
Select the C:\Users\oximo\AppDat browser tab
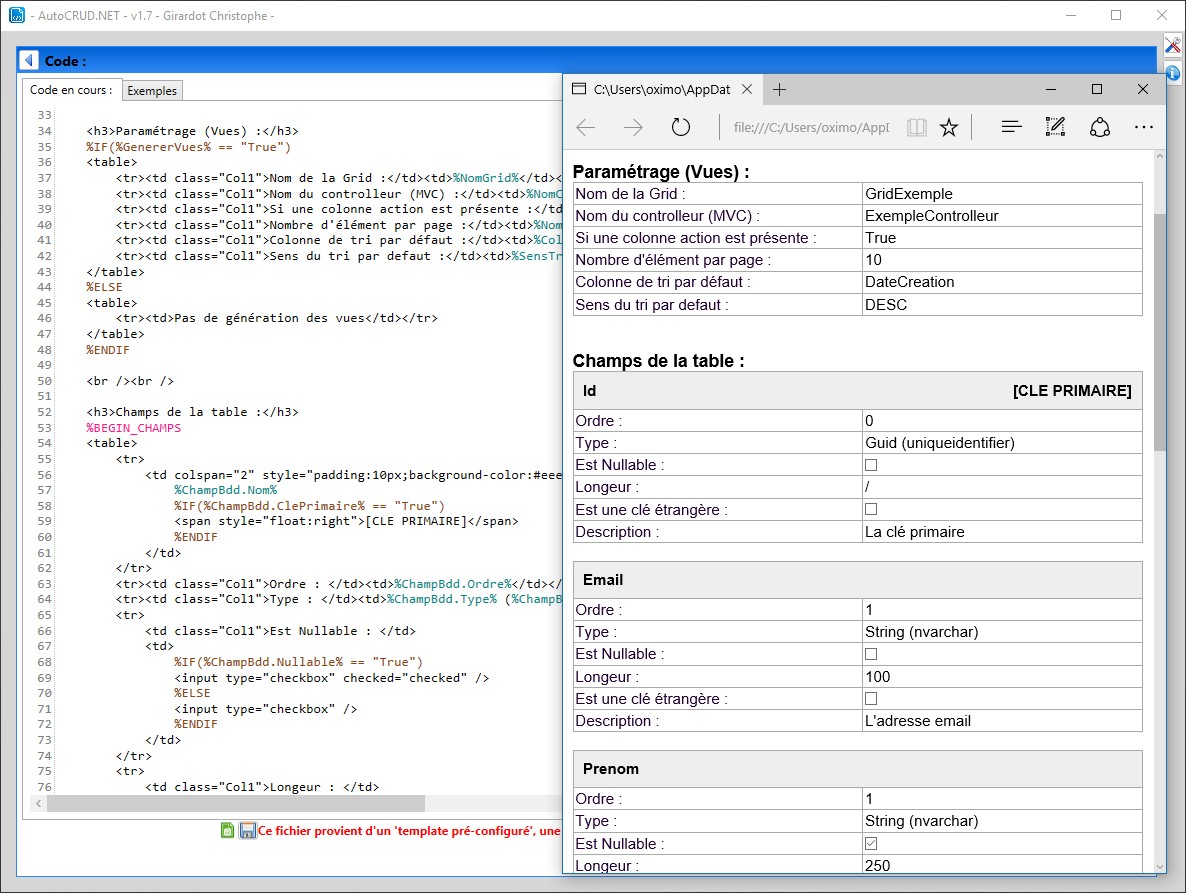click(662, 89)
